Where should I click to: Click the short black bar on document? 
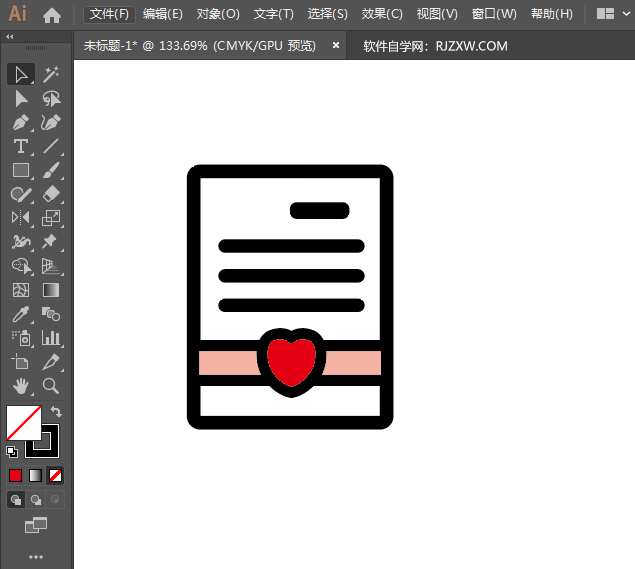[x=320, y=211]
